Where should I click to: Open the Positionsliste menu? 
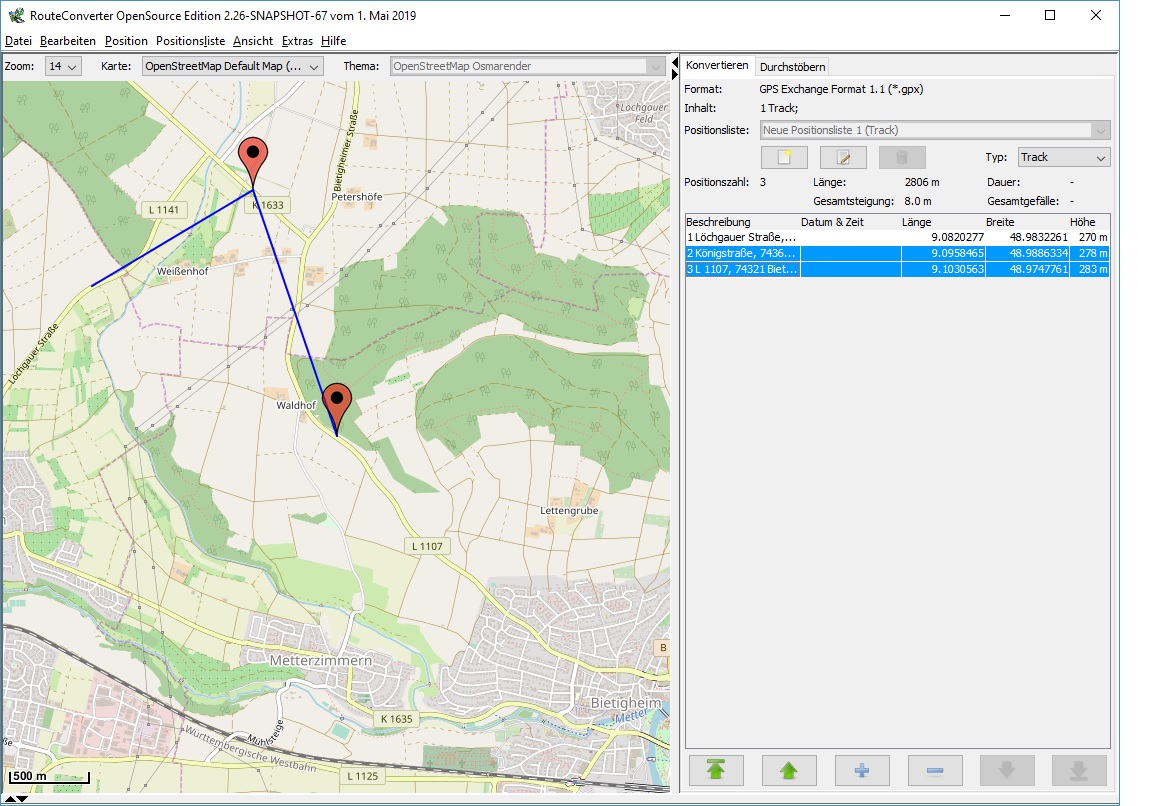tap(190, 41)
